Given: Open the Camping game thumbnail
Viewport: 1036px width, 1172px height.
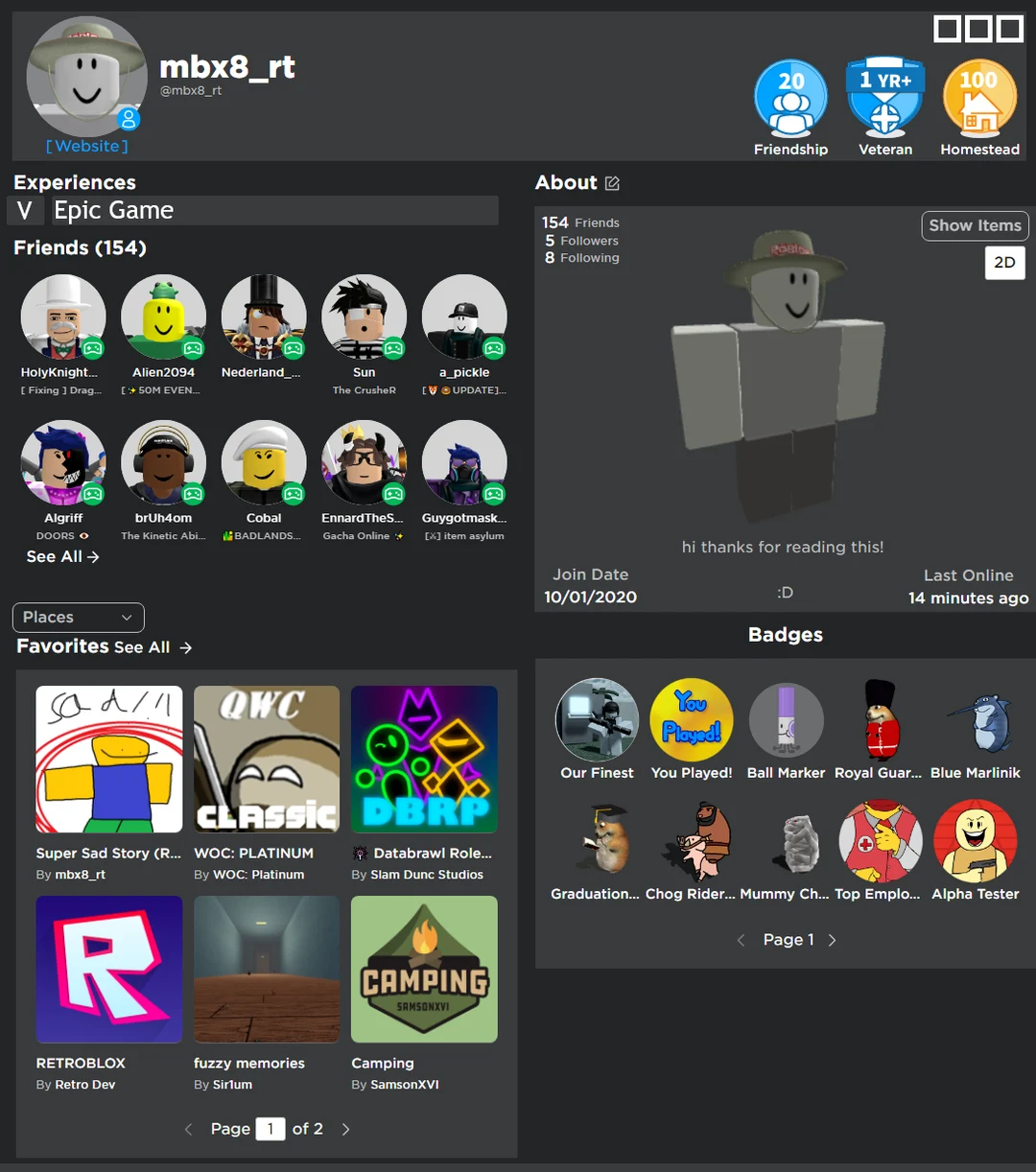Looking at the screenshot, I should (x=424, y=969).
